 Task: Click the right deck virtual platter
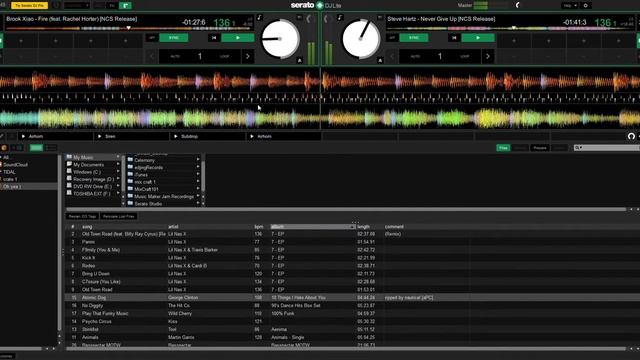pos(361,39)
